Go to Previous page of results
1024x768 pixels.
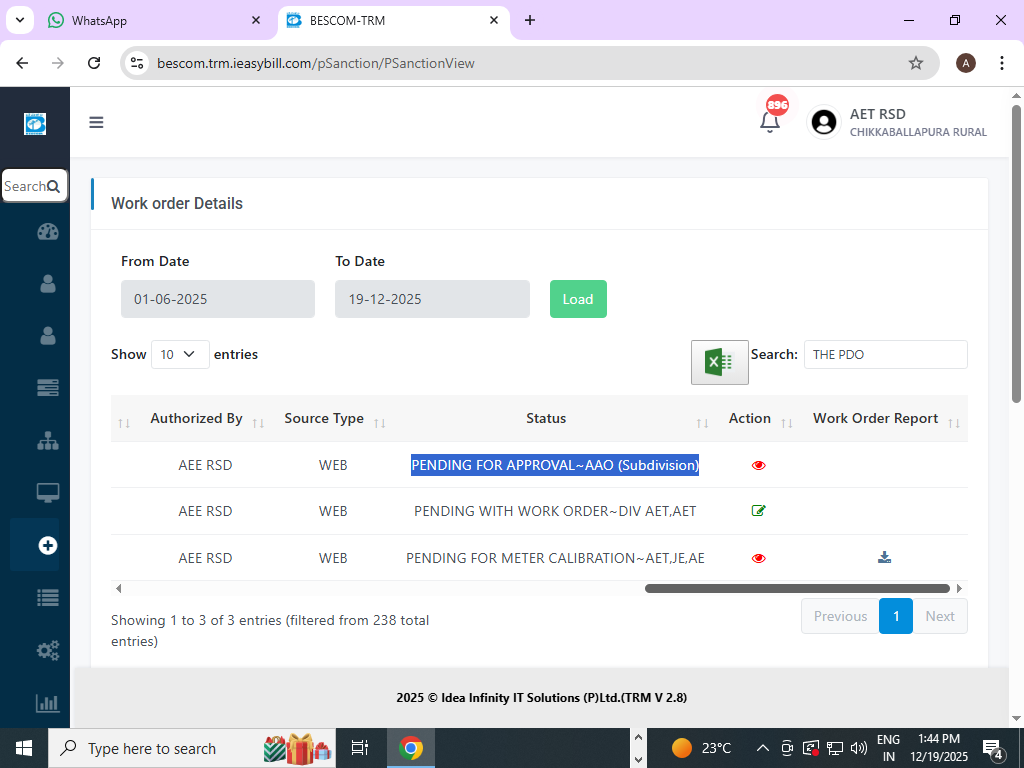(x=840, y=616)
